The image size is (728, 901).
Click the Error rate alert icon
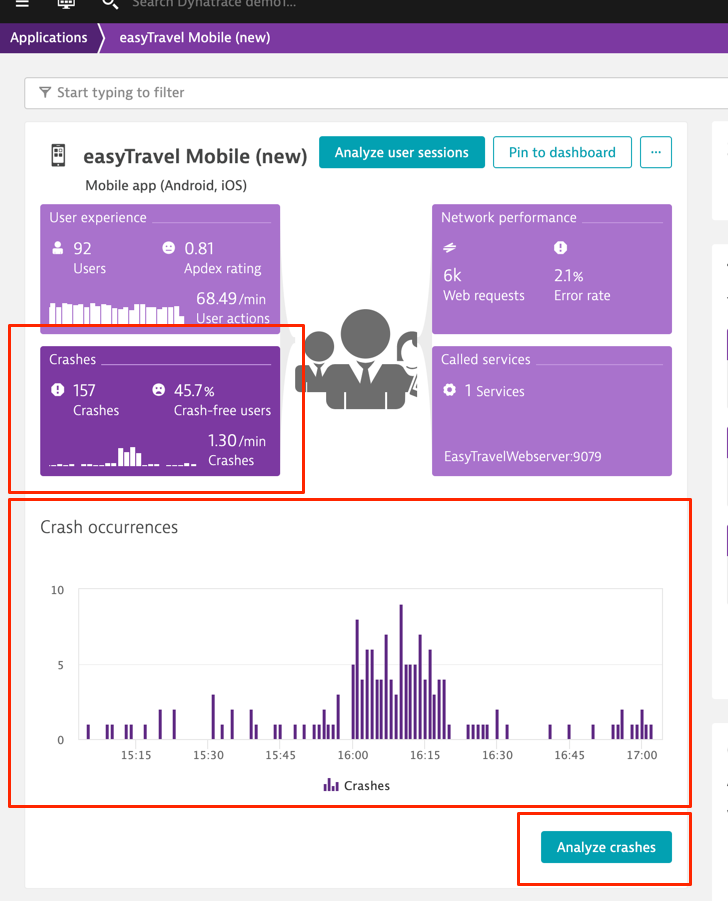point(560,248)
